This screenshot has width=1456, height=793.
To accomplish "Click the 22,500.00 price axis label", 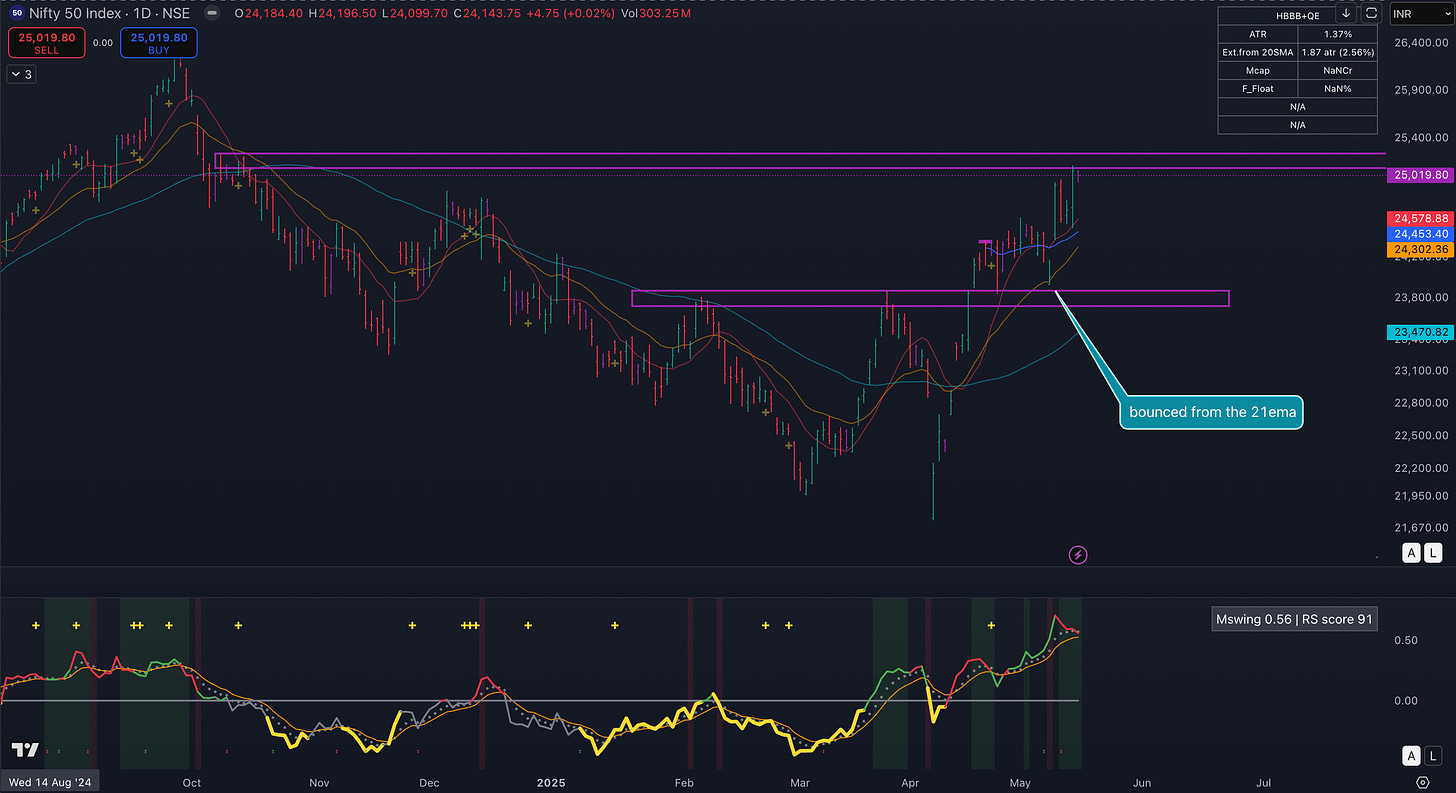I will point(1422,435).
